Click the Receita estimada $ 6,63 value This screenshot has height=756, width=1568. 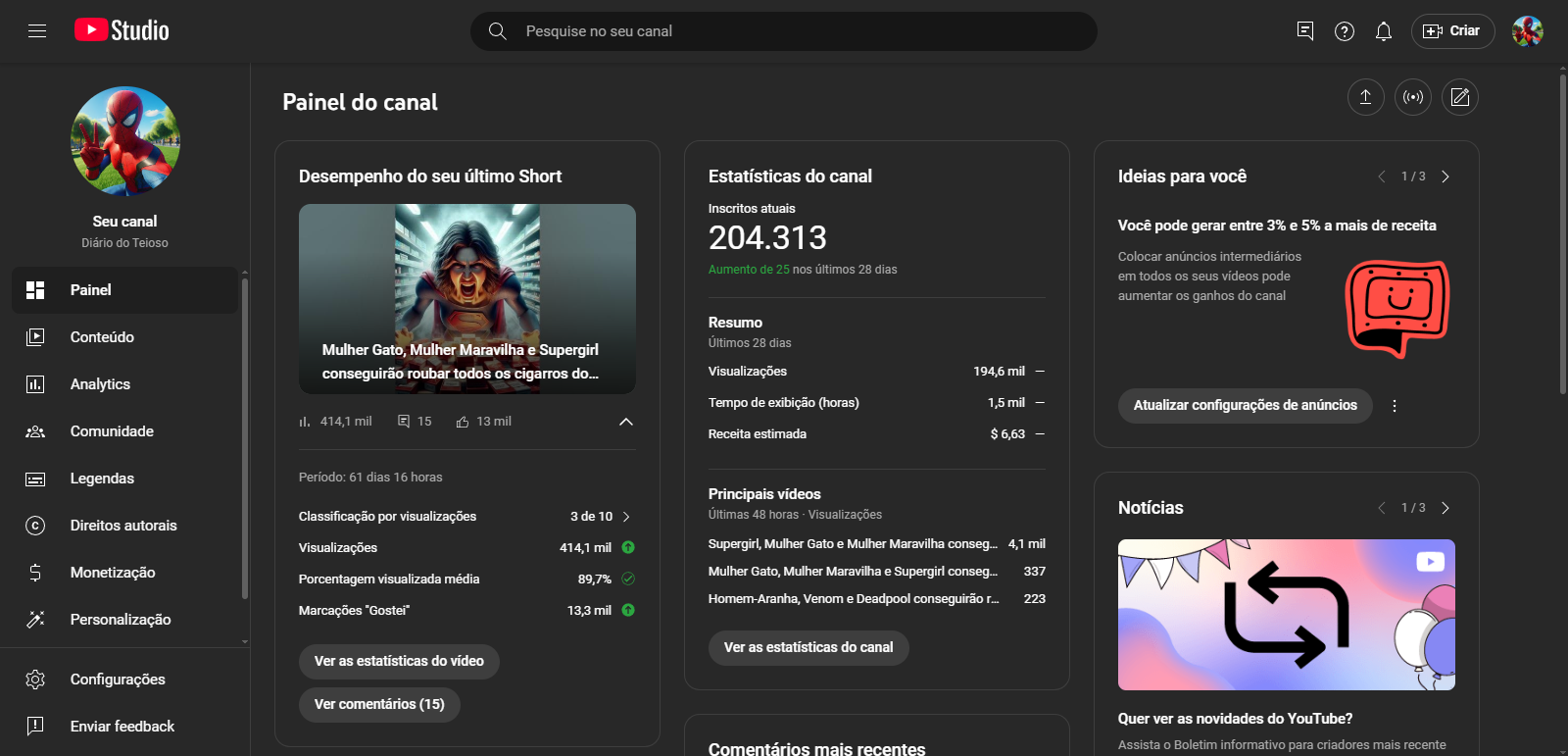[1007, 434]
